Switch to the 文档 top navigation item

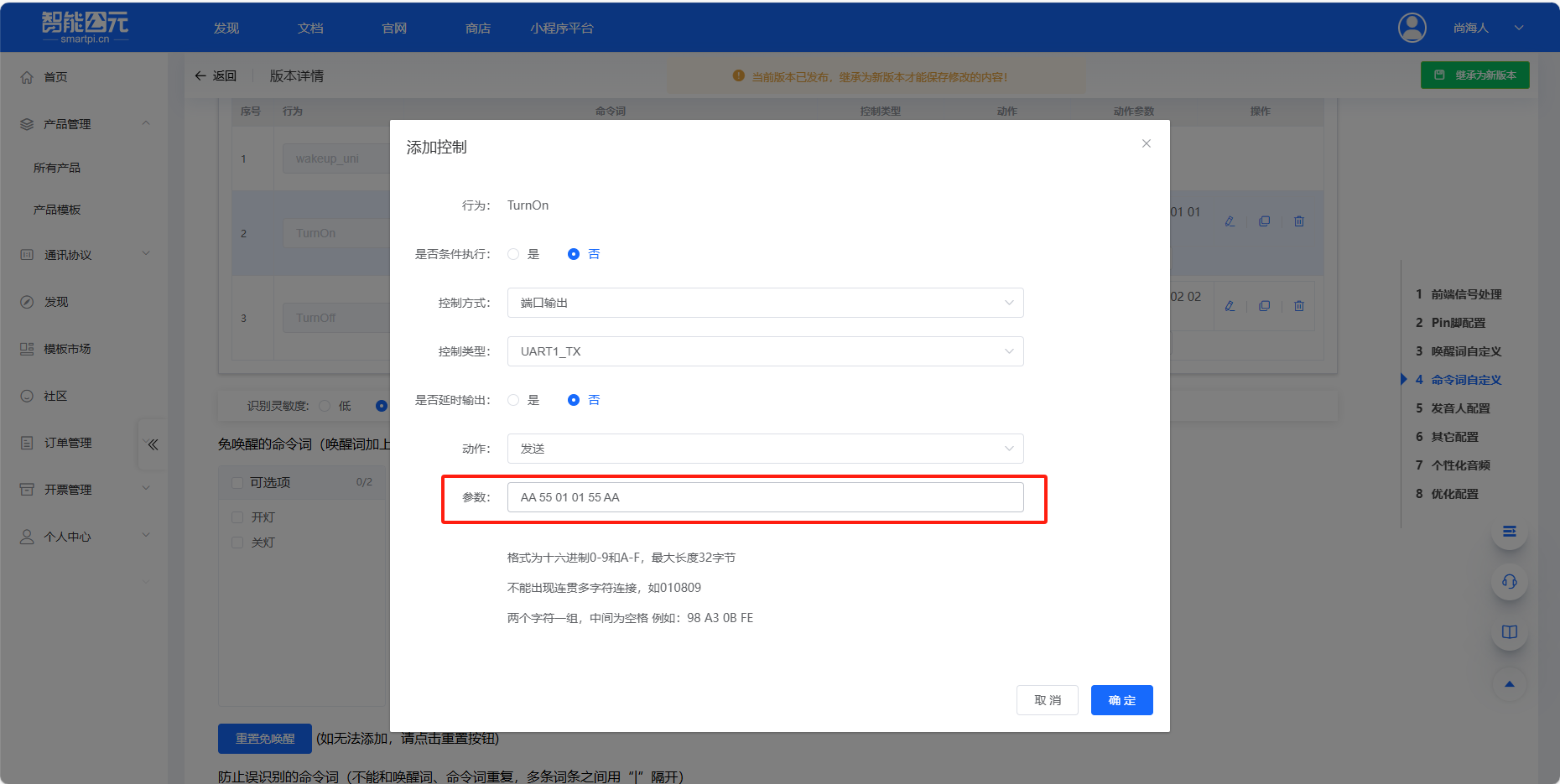[x=309, y=28]
